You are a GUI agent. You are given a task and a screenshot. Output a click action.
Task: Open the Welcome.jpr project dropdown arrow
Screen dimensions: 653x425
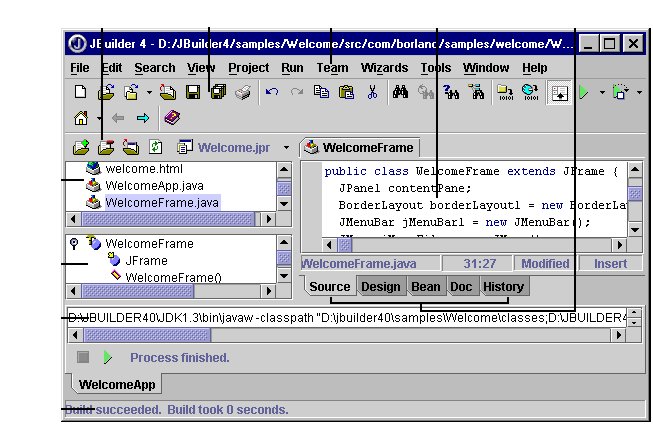(286, 147)
